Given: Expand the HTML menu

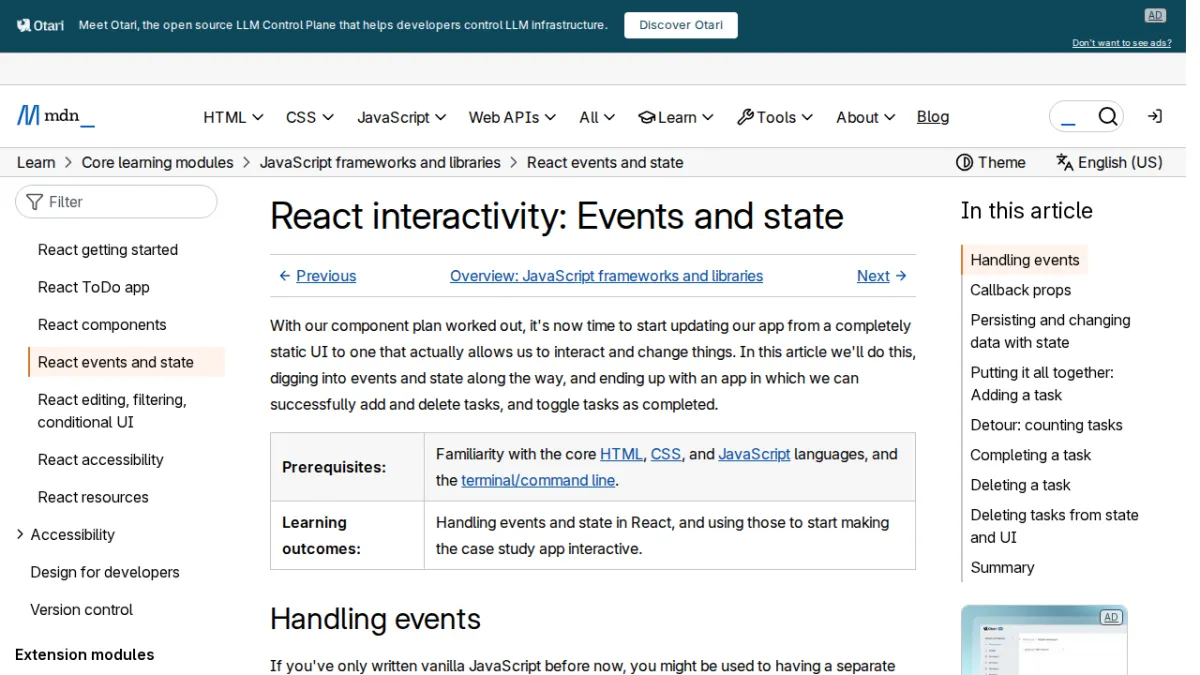Looking at the screenshot, I should (x=233, y=117).
